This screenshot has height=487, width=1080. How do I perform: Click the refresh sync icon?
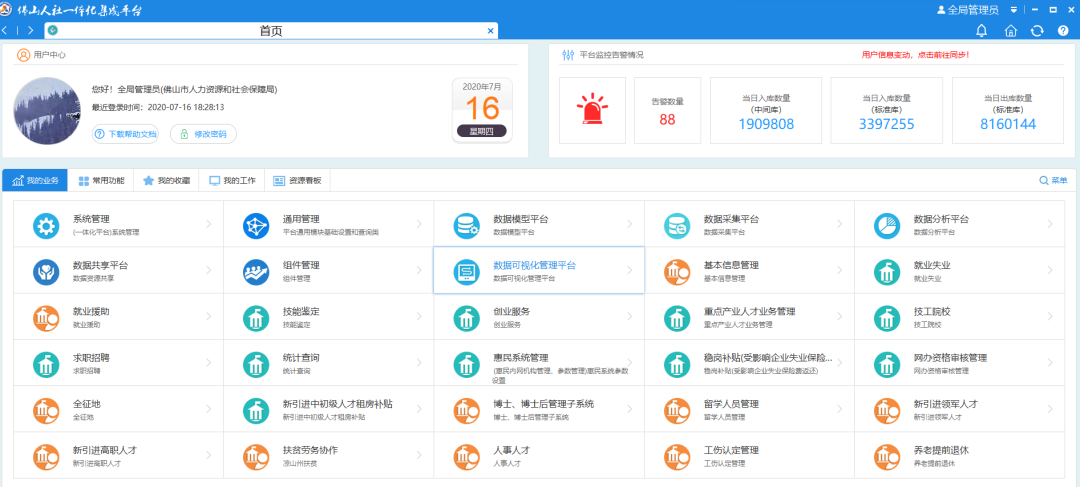click(x=1037, y=31)
